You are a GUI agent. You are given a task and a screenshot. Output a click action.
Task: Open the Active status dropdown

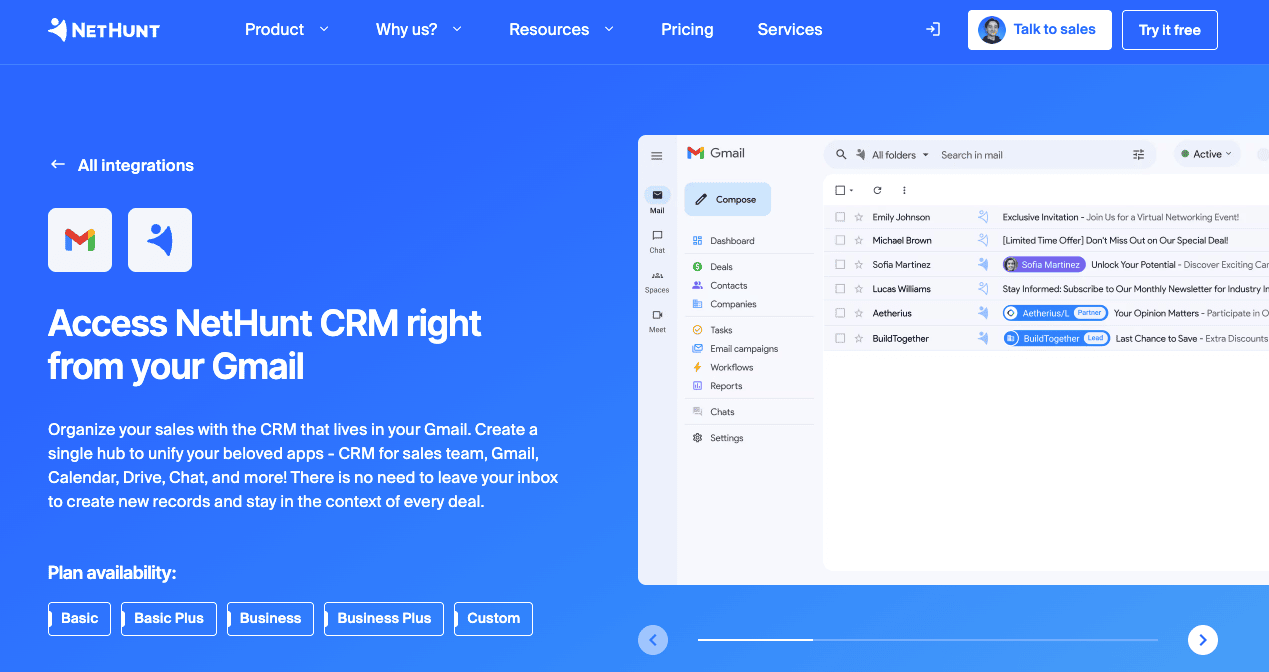[x=1206, y=154]
